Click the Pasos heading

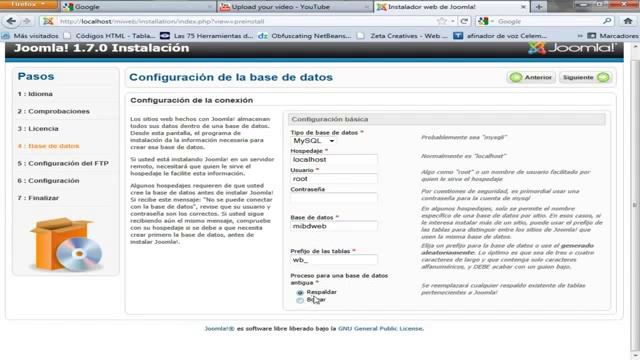36,76
